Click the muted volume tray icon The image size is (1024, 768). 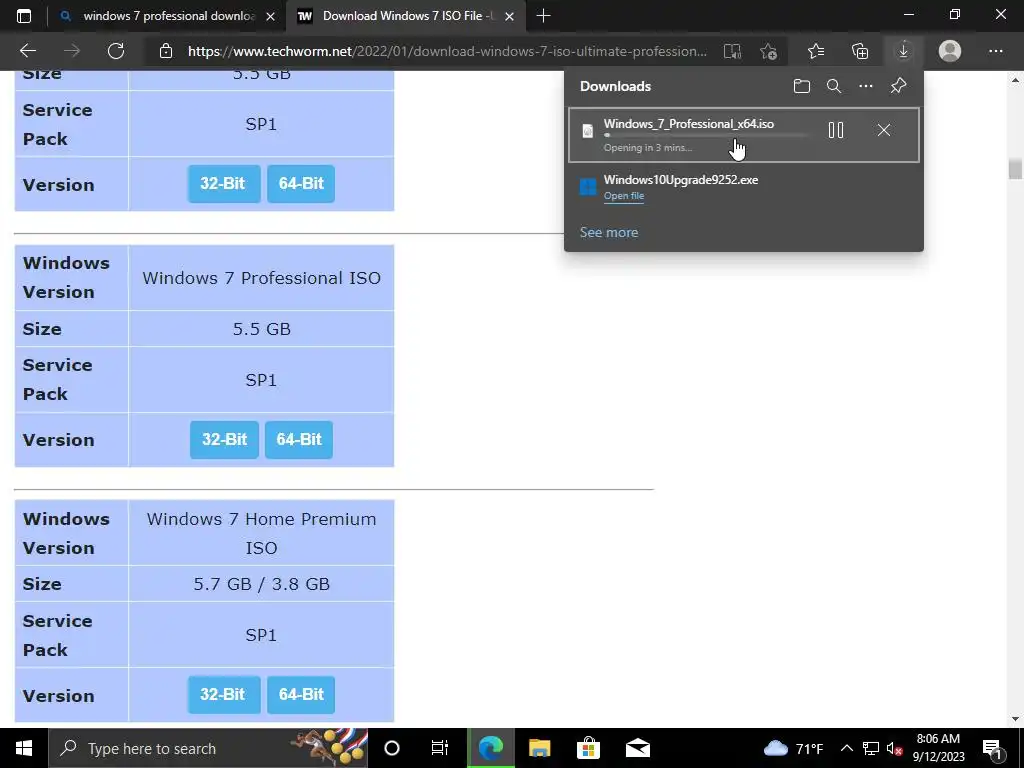pos(895,748)
